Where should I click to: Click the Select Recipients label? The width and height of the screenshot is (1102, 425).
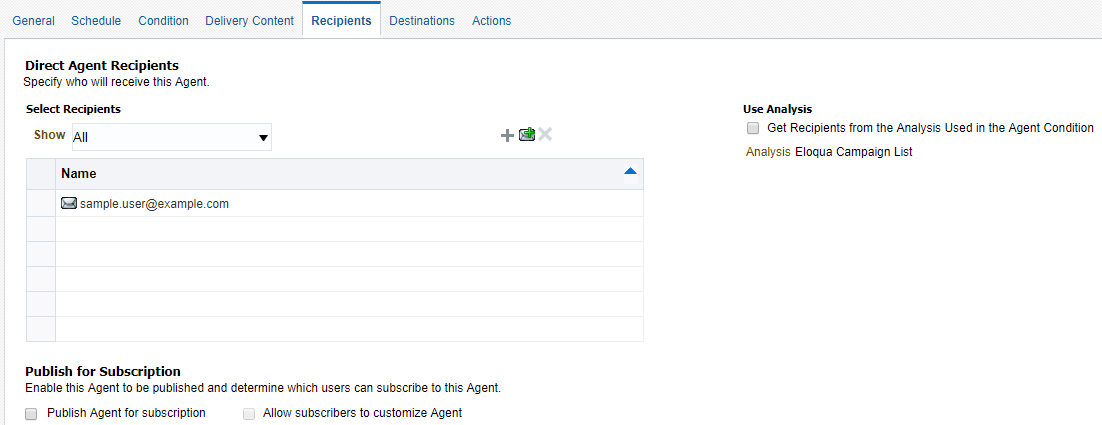(73, 110)
